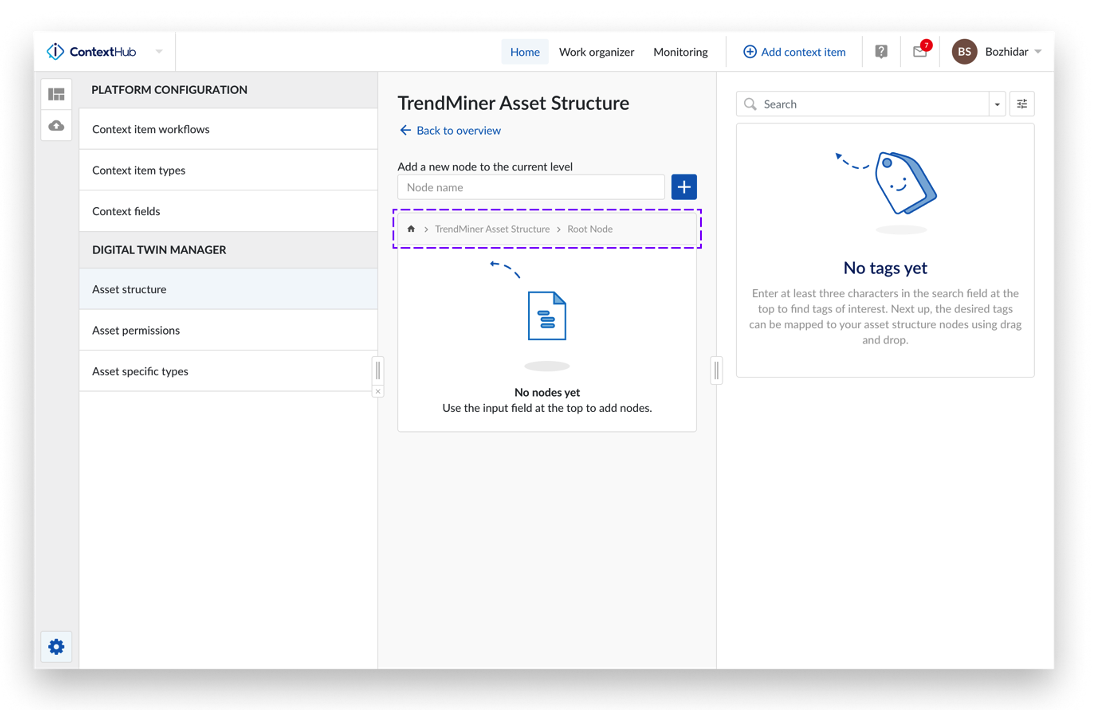Screen dimensions: 1095x710
Task: Expand the tag search dropdown arrow
Action: click(997, 104)
